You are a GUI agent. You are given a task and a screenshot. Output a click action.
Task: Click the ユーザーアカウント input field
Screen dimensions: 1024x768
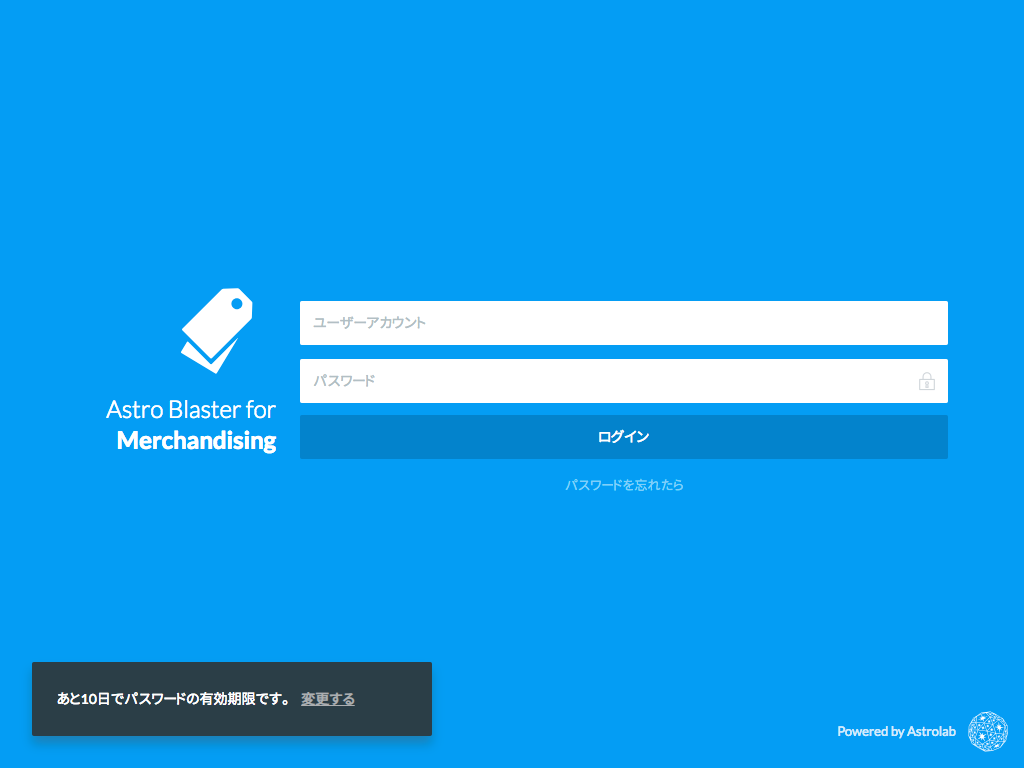point(624,323)
